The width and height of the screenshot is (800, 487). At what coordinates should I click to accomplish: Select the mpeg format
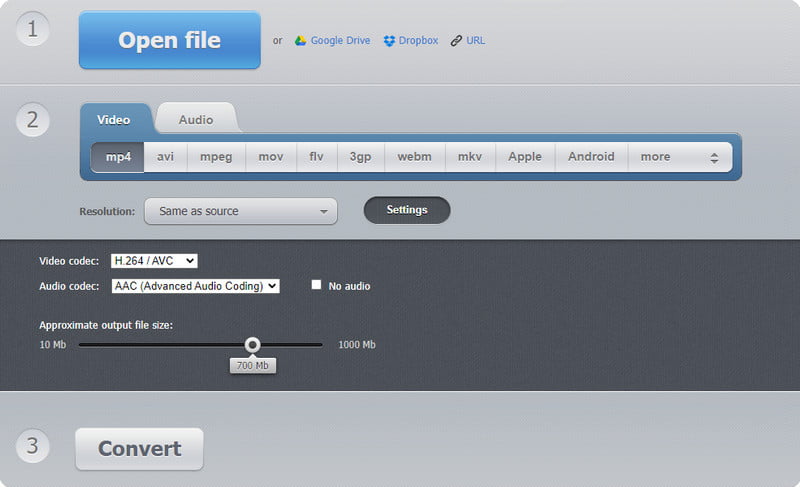216,157
